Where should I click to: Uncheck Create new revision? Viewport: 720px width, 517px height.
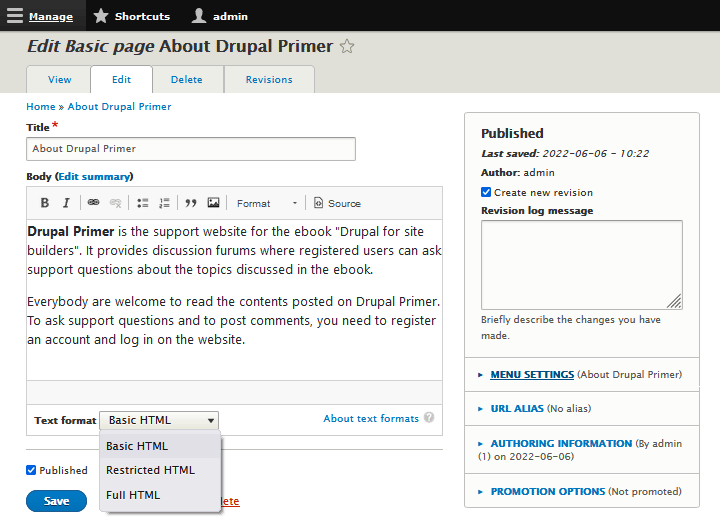tap(486, 192)
